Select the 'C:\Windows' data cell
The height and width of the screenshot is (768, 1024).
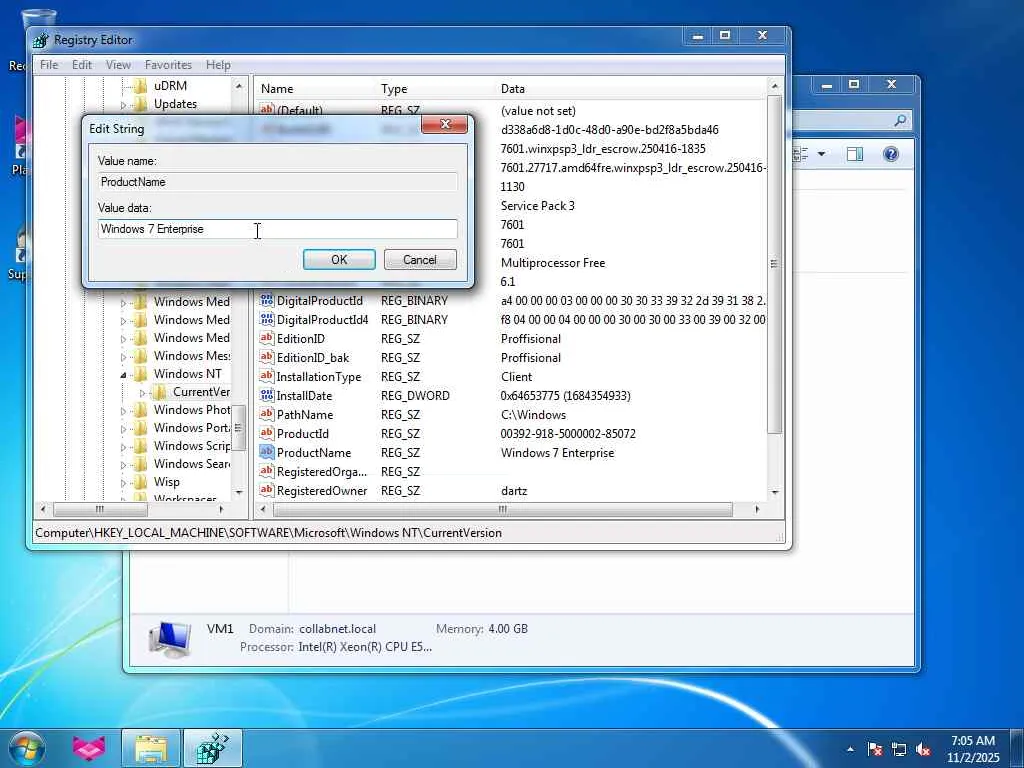coord(533,415)
